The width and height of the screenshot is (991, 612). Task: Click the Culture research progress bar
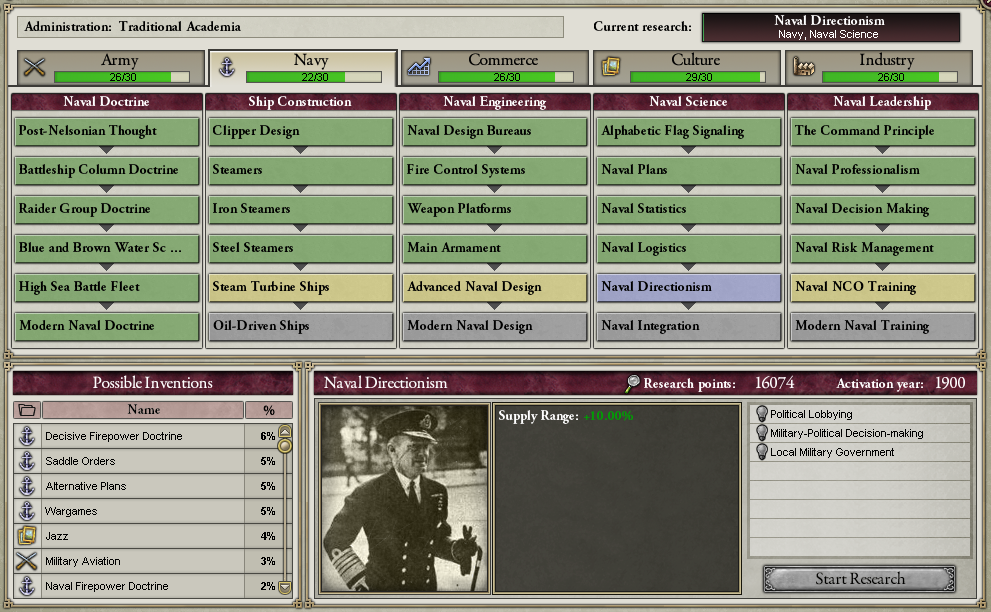tap(698, 77)
